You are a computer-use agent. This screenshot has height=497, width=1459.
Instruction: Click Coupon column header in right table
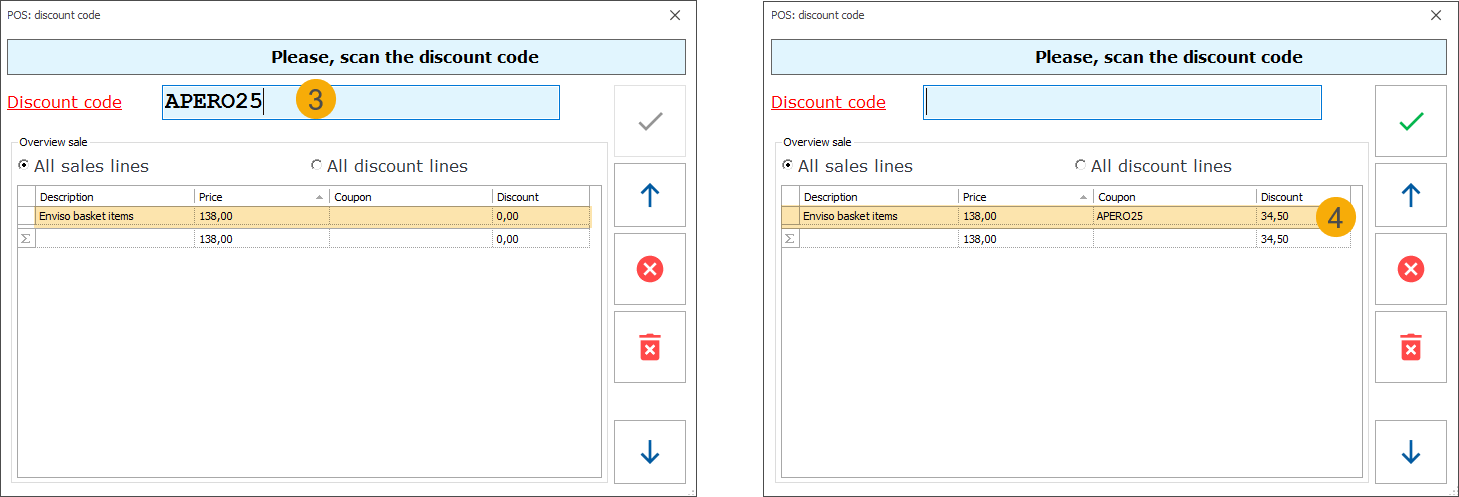pyautogui.click(x=1174, y=197)
